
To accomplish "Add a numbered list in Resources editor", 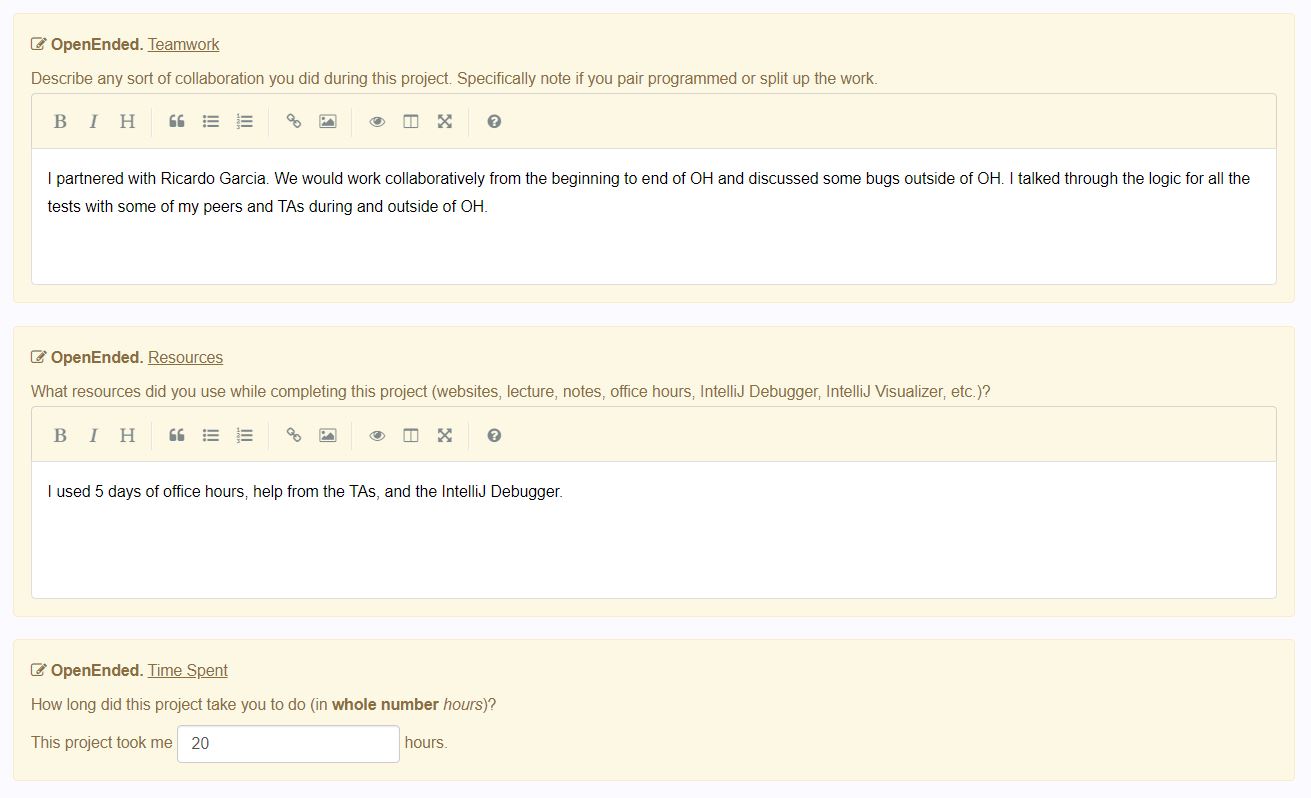I will [245, 435].
